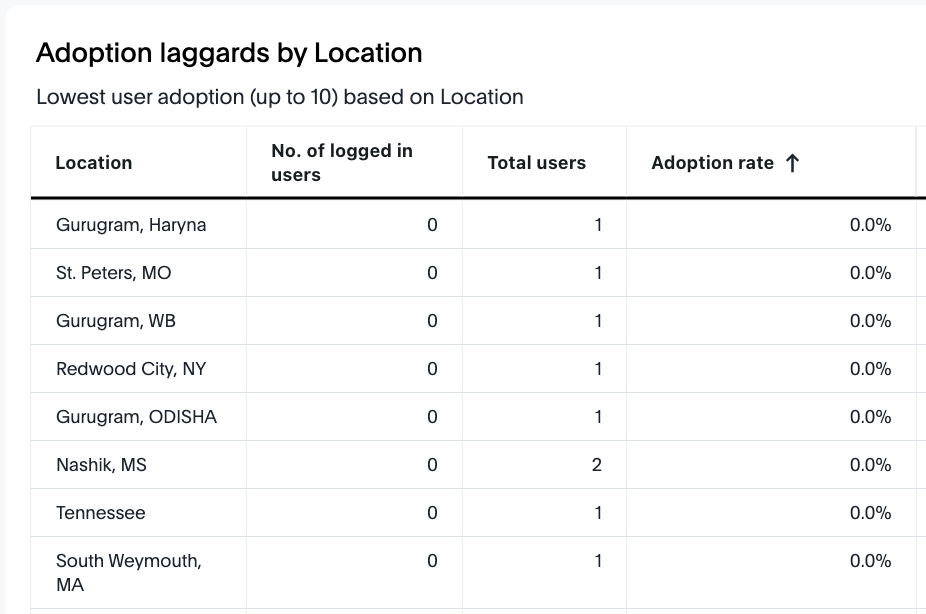Click the St. Peters, MO location
This screenshot has height=614, width=926.
click(x=114, y=273)
